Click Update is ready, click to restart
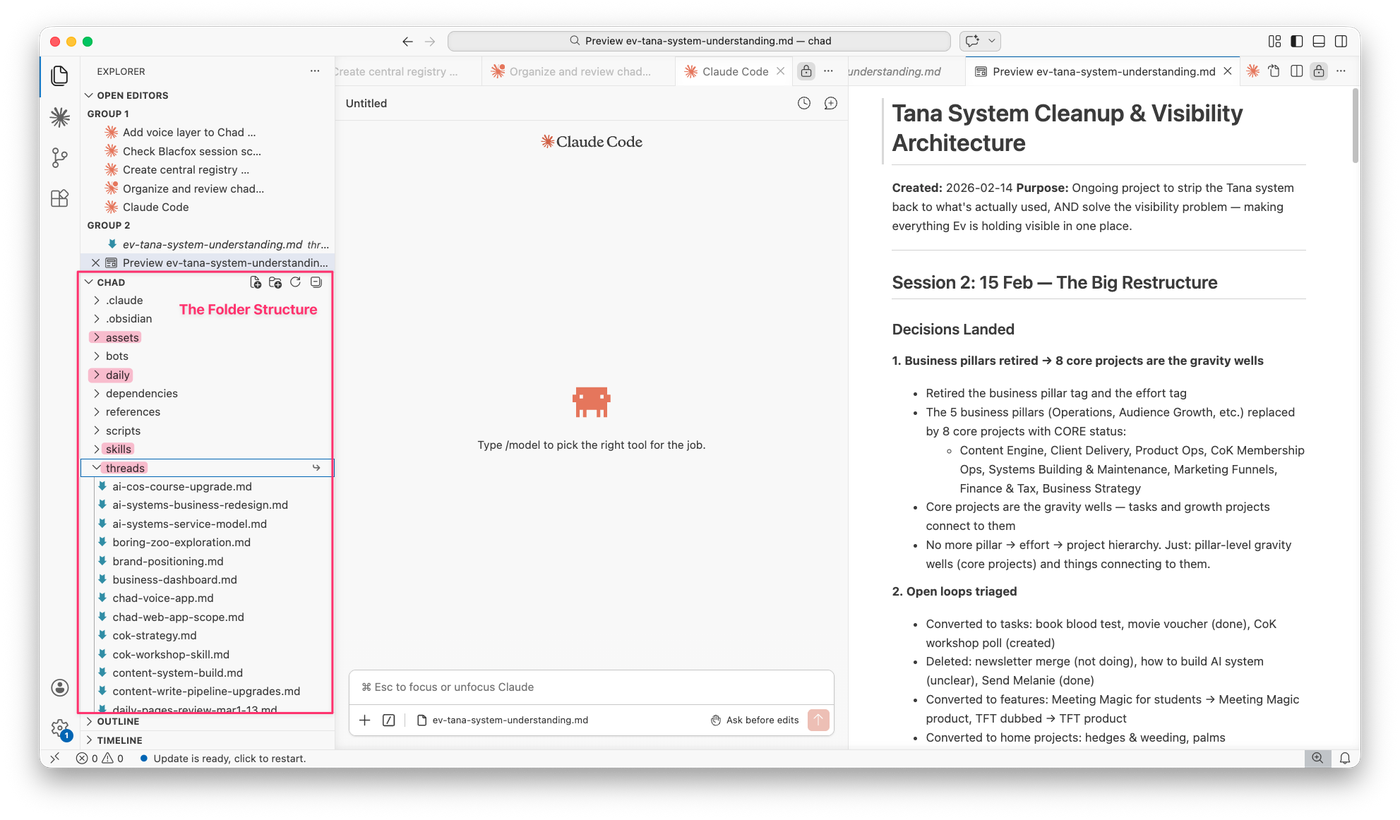Viewport: 1400px width, 820px height. [x=224, y=758]
